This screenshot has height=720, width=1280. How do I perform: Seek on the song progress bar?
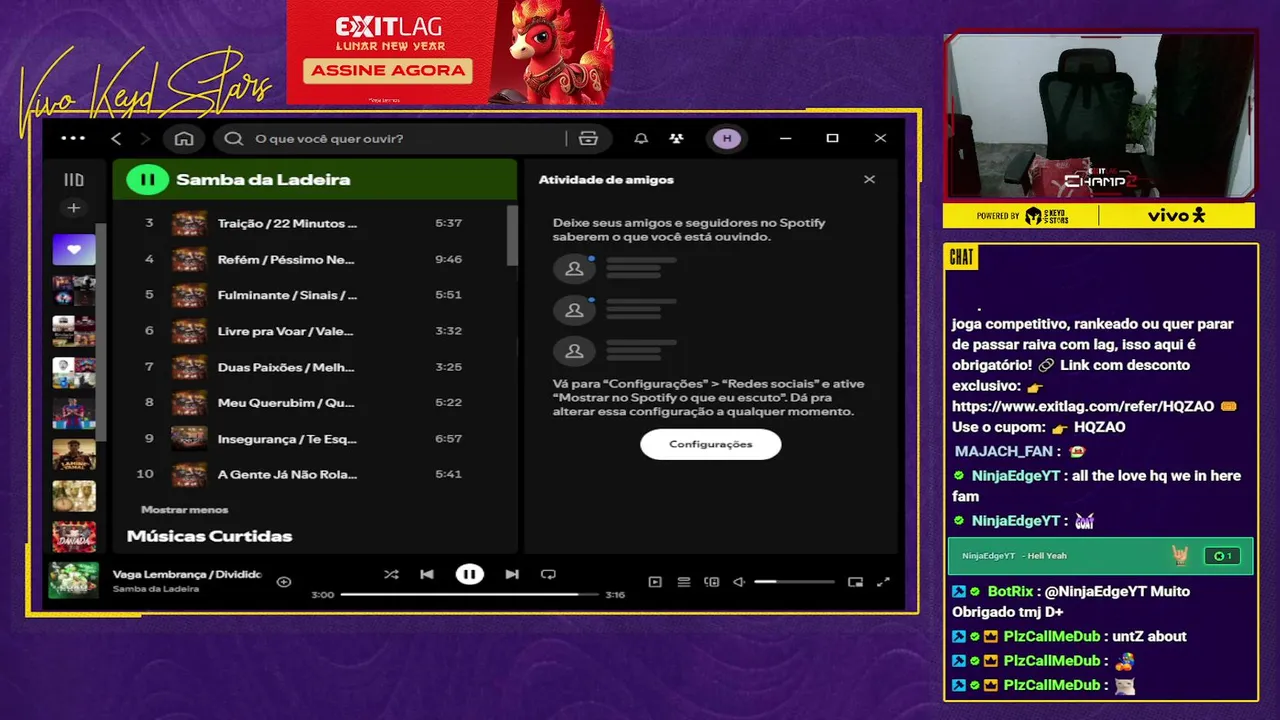point(469,594)
